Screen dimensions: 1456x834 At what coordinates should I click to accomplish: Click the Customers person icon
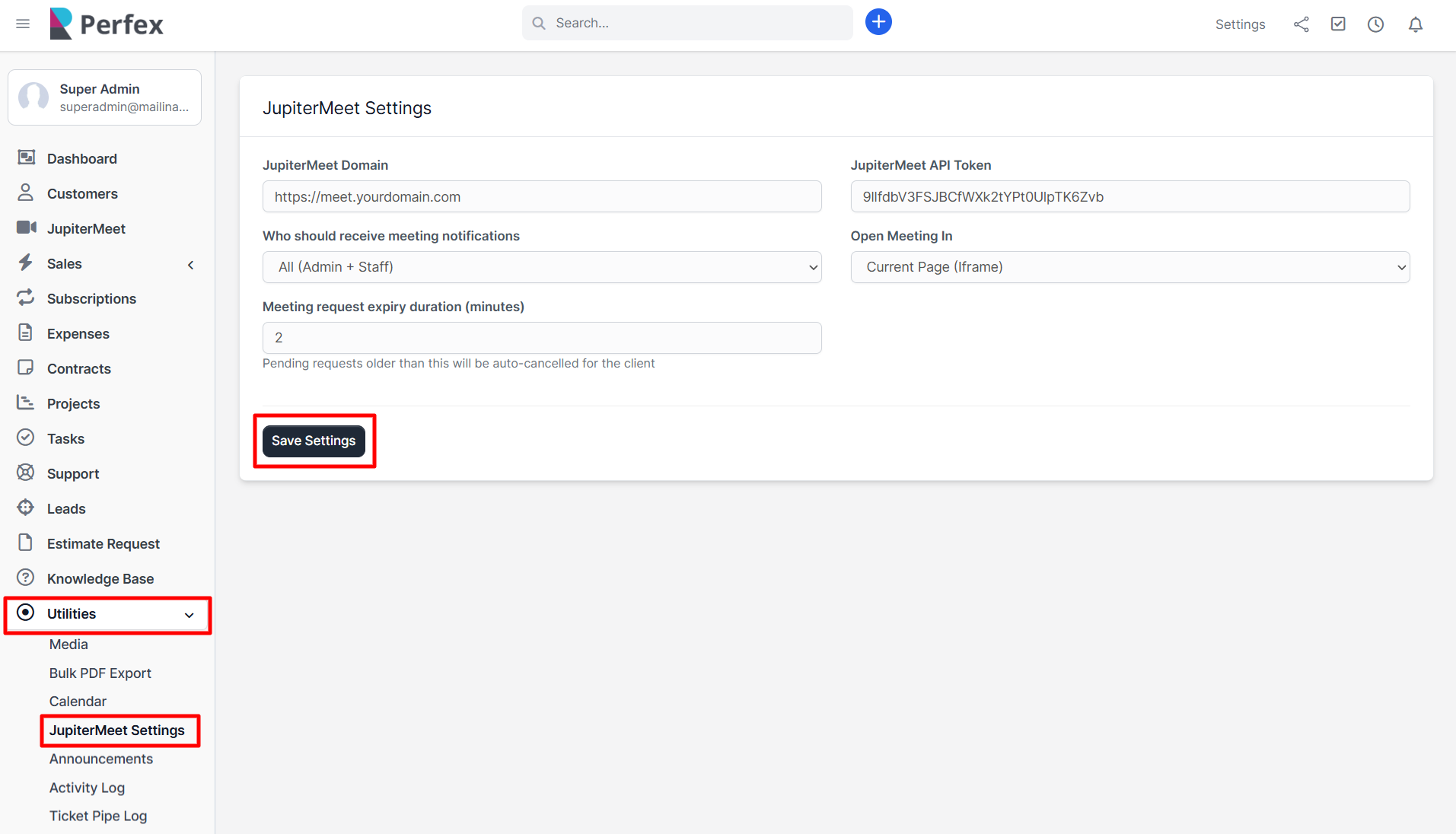point(26,193)
